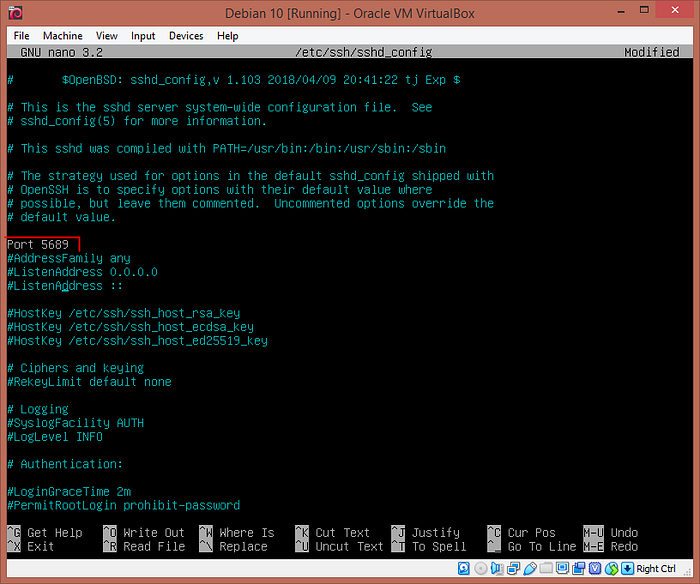Image resolution: width=700 pixels, height=584 pixels.
Task: Click the sshd_config(5) for more information line
Action: coord(138,121)
